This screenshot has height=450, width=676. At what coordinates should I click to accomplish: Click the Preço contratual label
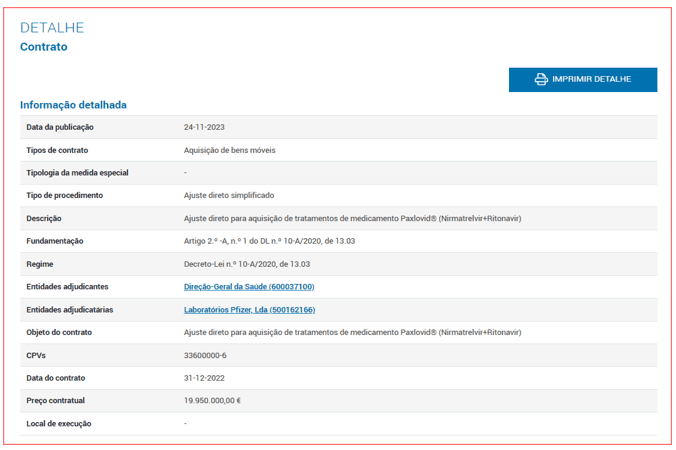58,401
